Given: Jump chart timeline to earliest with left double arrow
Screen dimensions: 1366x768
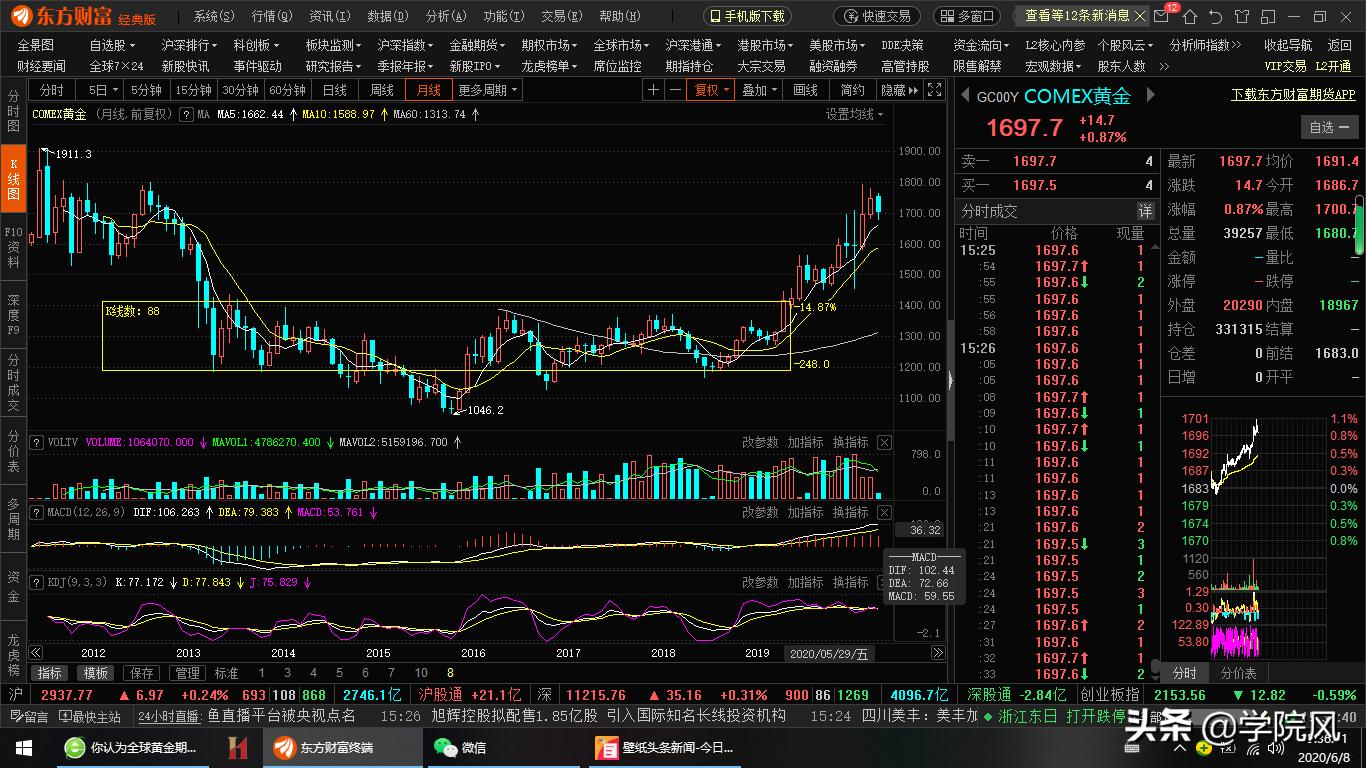Looking at the screenshot, I should click(36, 653).
